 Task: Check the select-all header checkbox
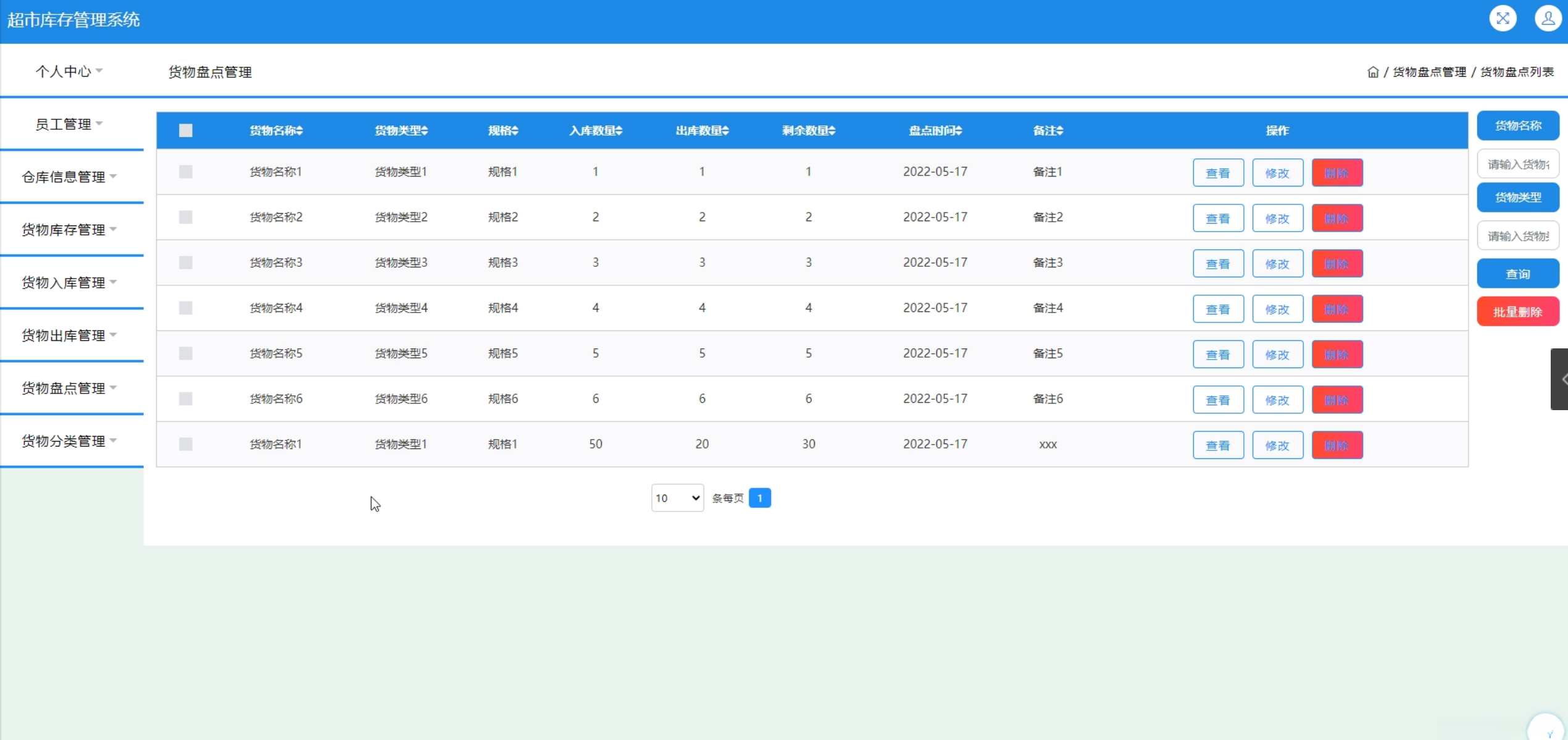tap(186, 130)
